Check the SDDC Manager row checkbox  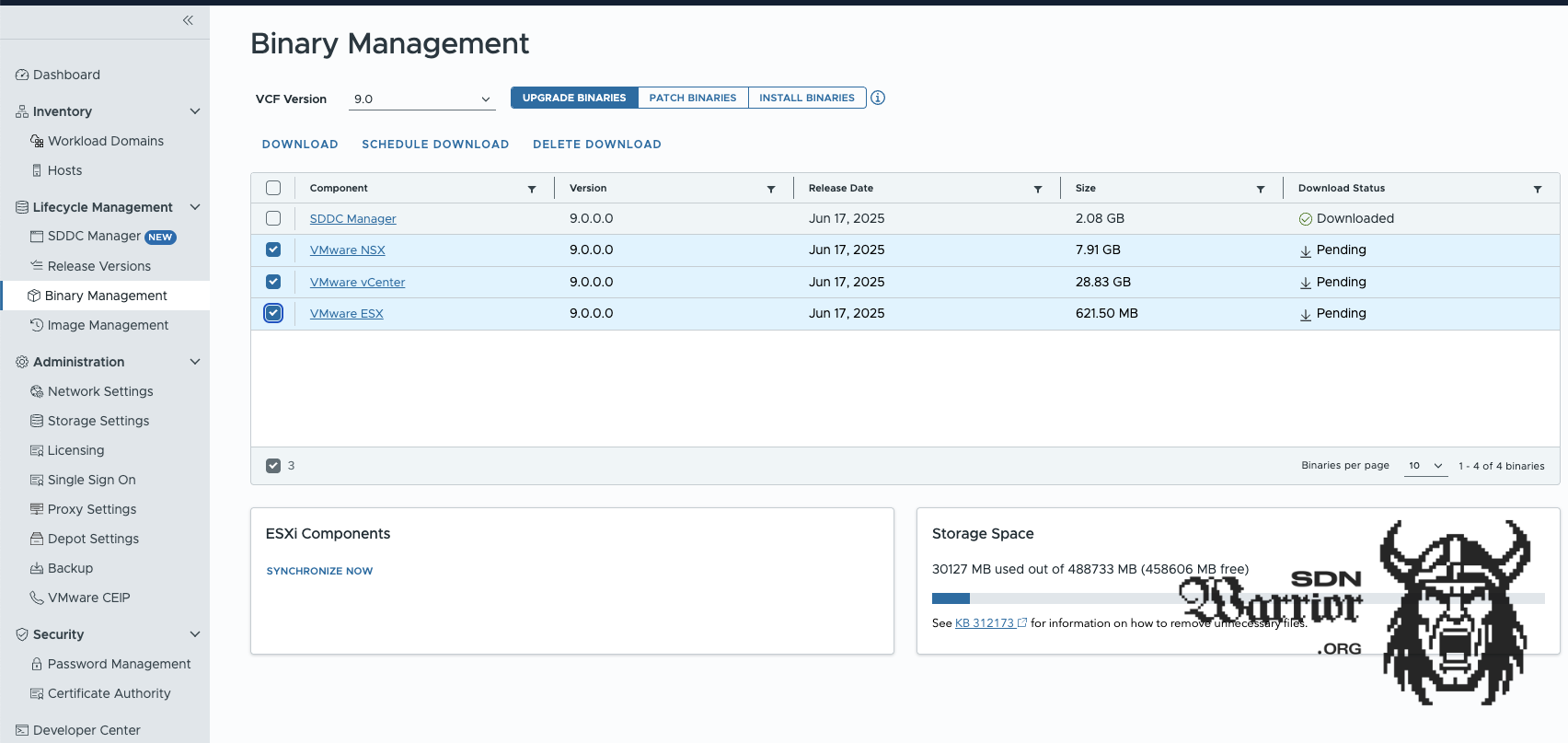point(273,218)
